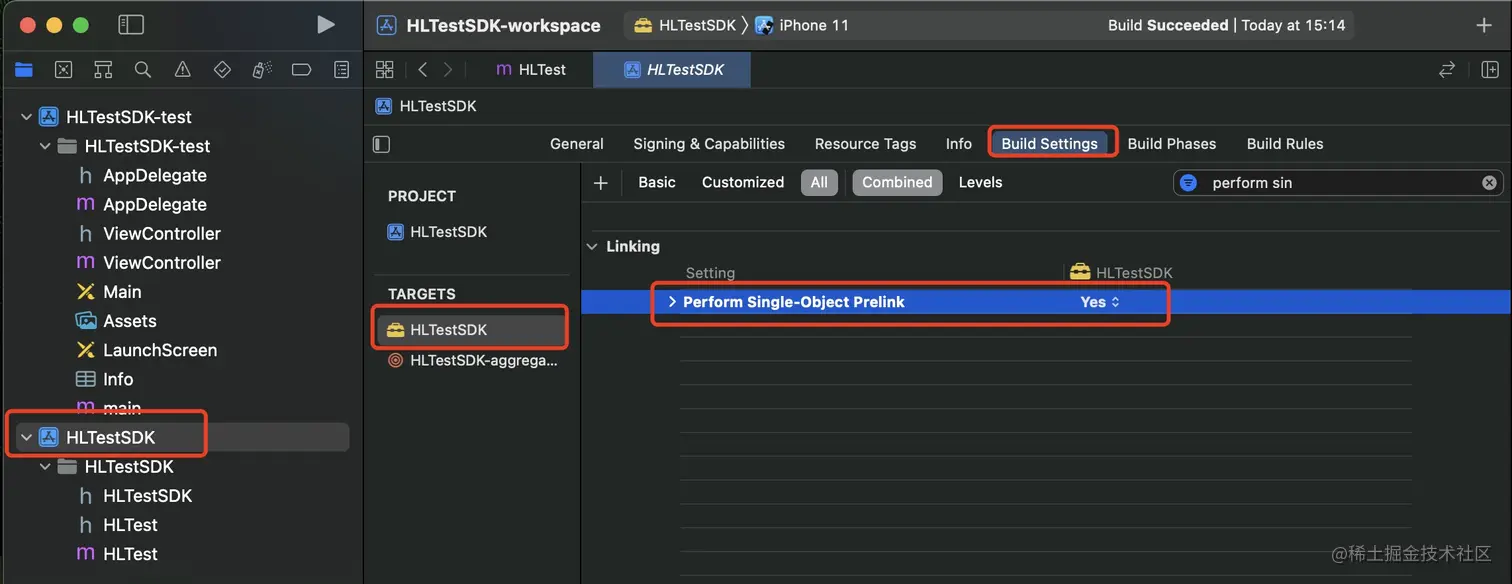The width and height of the screenshot is (1512, 584).
Task: Collapse the HLTestSDK folder group
Action: pyautogui.click(x=45, y=467)
